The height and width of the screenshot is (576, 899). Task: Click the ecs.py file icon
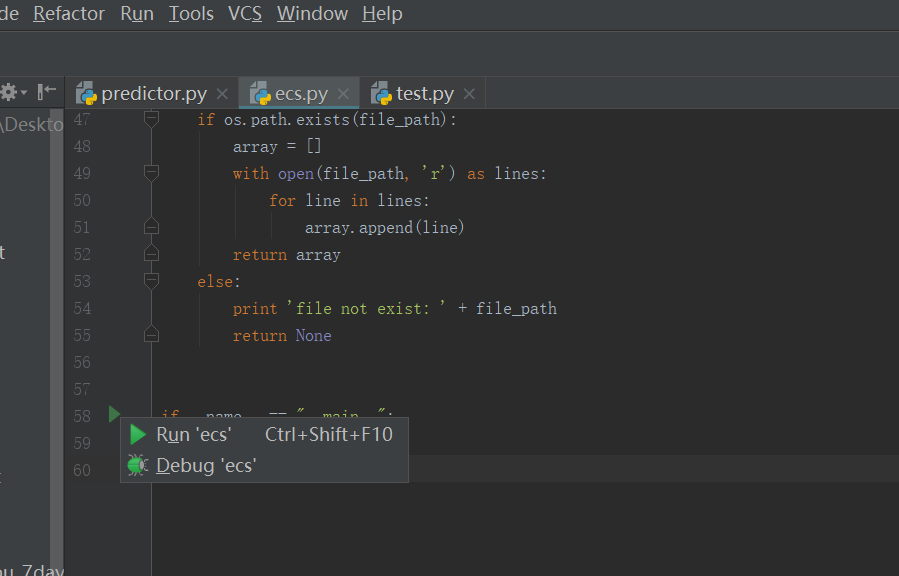(260, 93)
